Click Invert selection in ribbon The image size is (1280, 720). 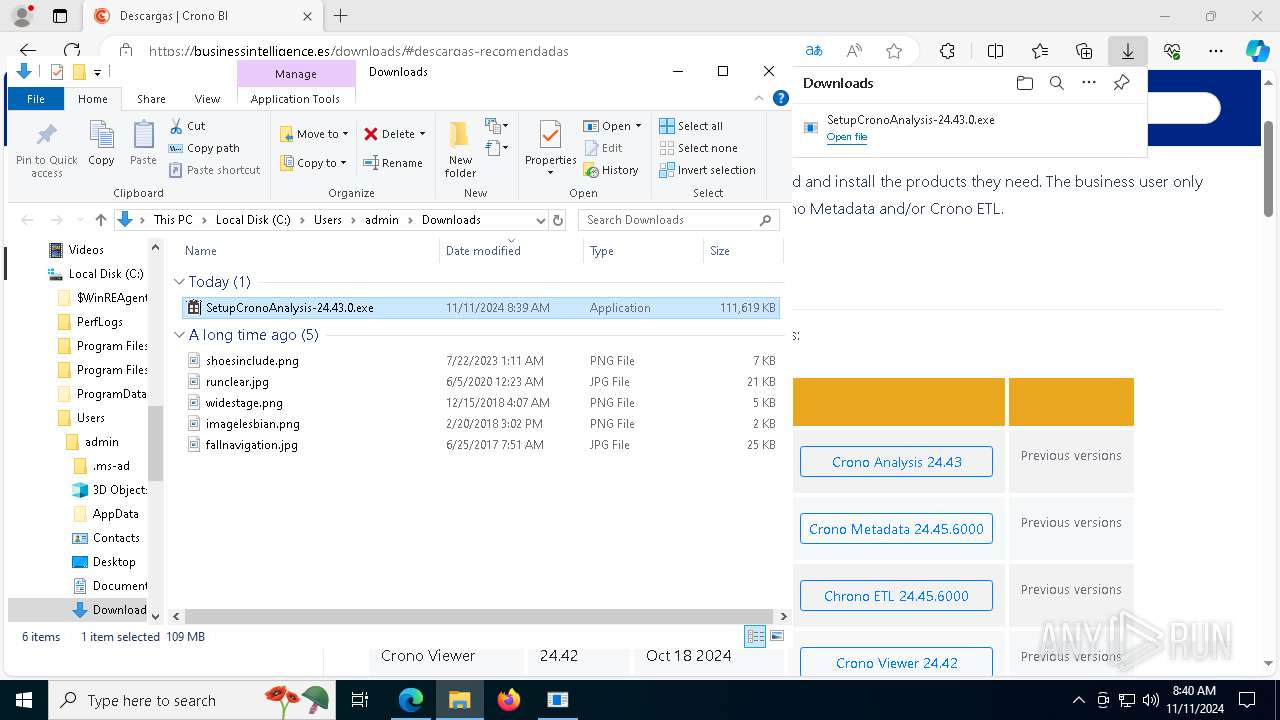pyautogui.click(x=707, y=170)
